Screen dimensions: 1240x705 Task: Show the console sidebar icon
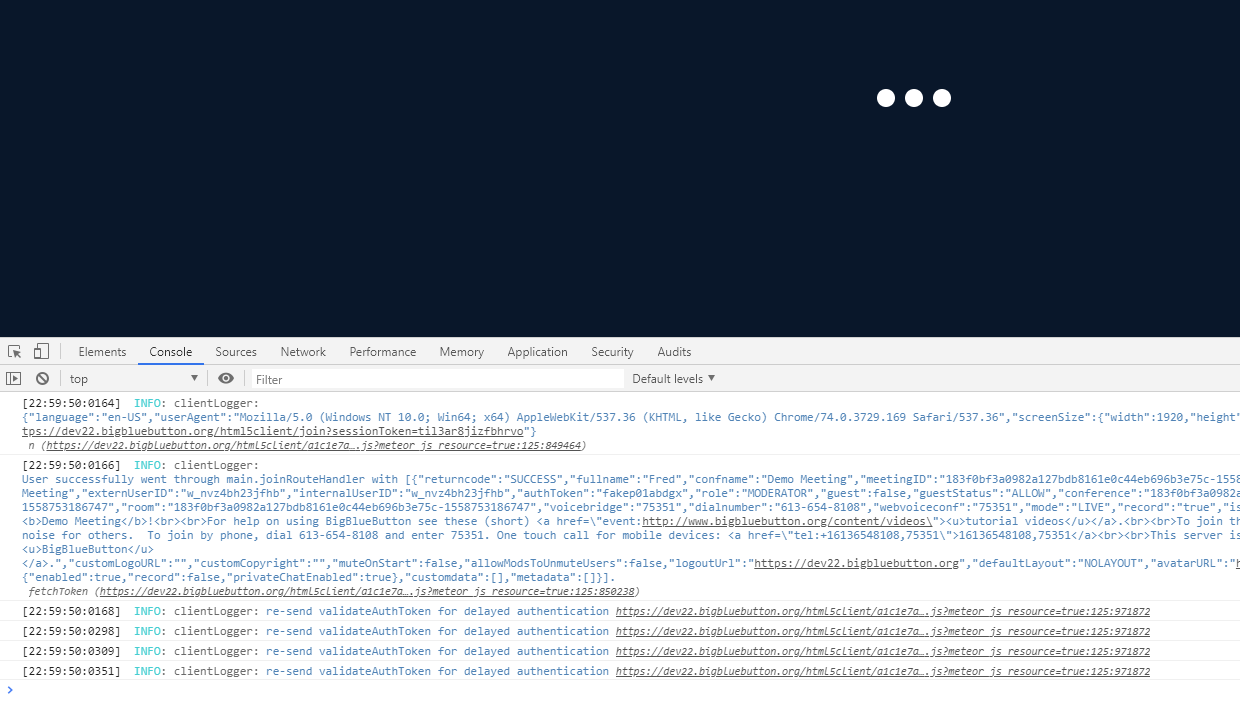pyautogui.click(x=14, y=378)
